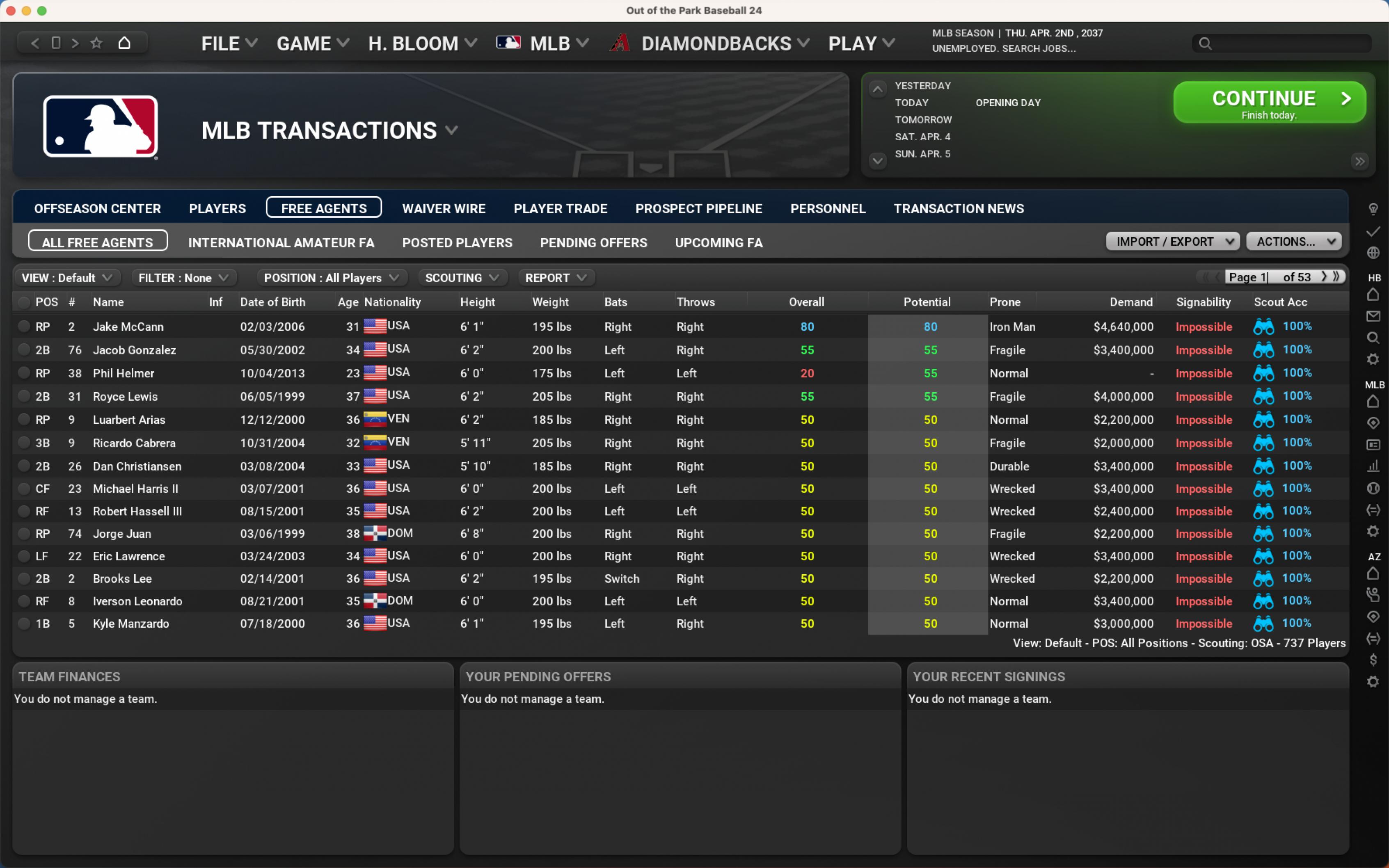The width and height of the screenshot is (1389, 868).
Task: Open the PENDING OFFERS subtab
Action: [x=593, y=242]
